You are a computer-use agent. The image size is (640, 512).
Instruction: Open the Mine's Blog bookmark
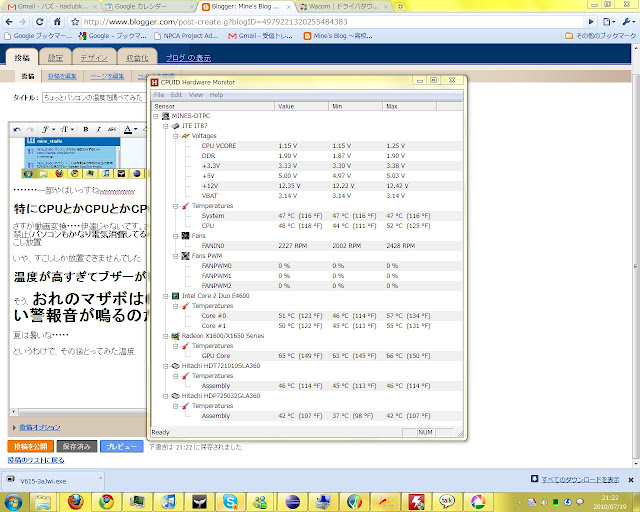tap(338, 36)
